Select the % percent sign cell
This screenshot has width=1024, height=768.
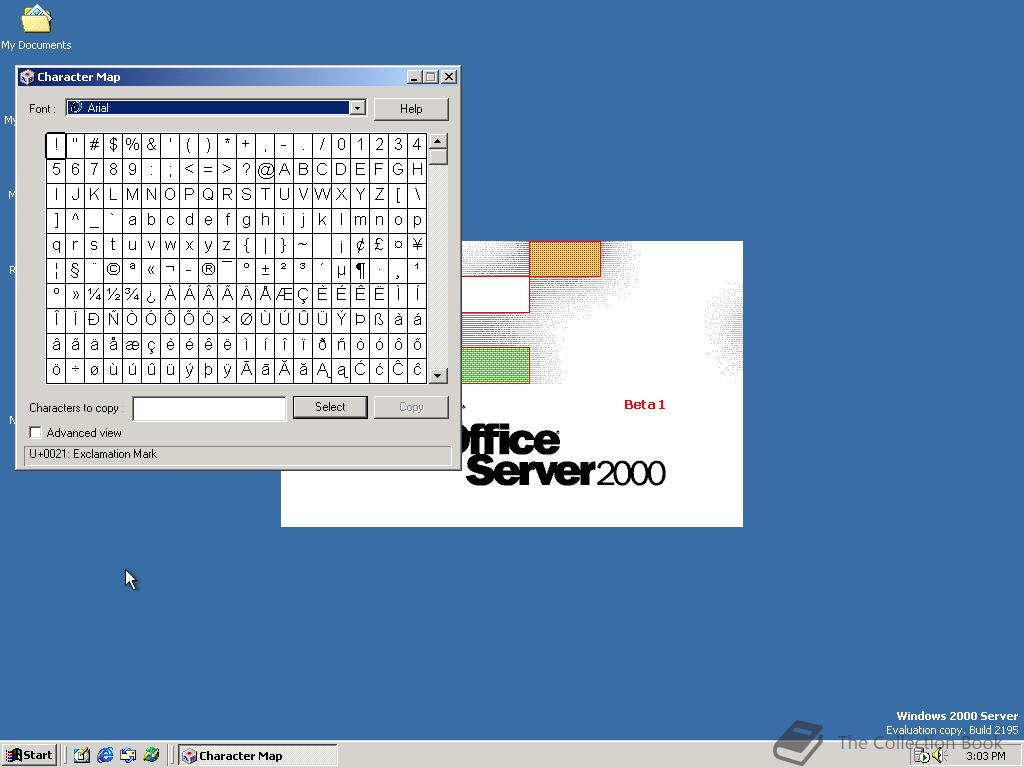point(132,145)
